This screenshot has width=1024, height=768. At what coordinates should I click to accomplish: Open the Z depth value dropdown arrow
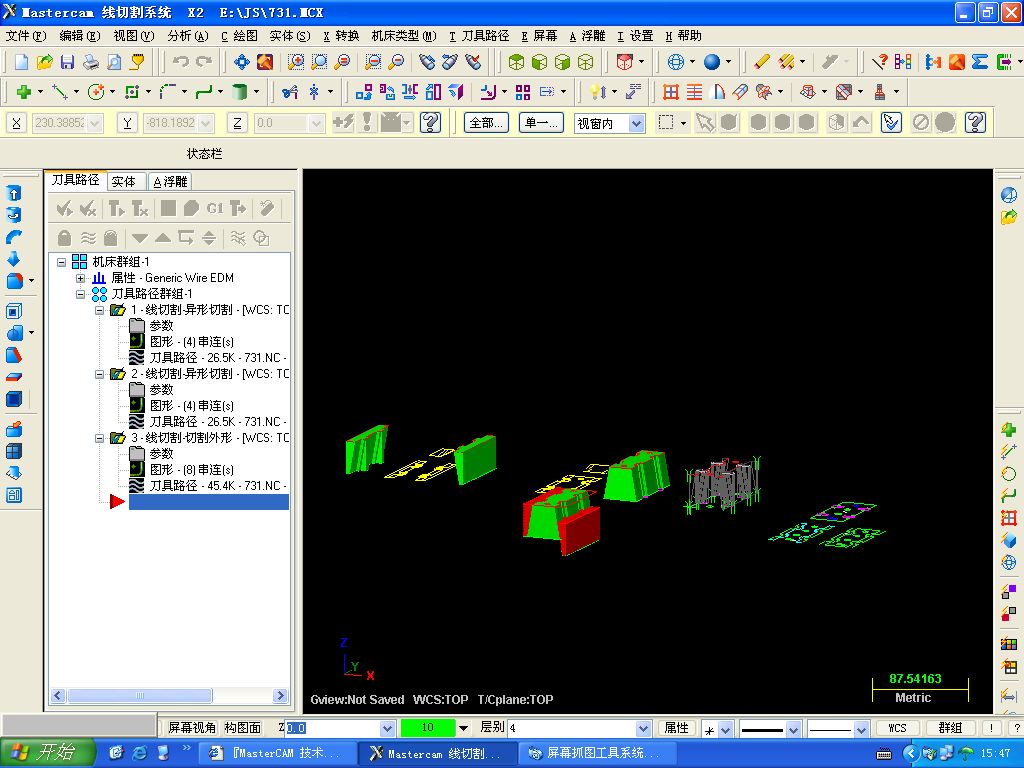(x=387, y=728)
